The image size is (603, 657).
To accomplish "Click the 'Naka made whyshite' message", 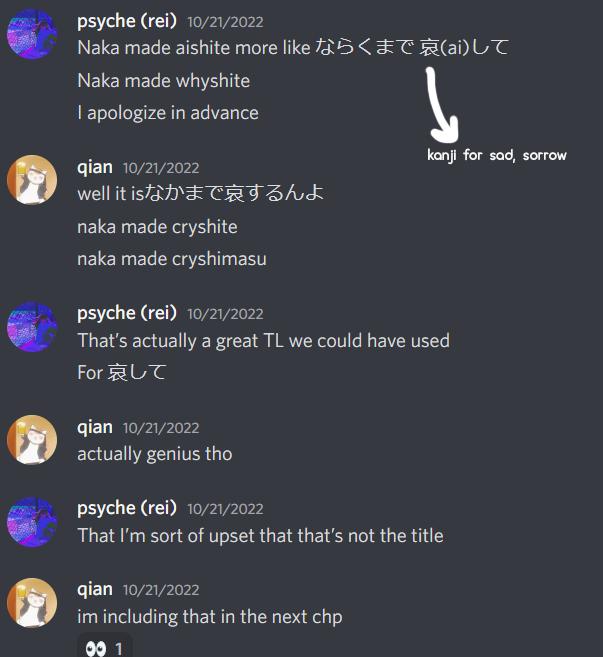I will [163, 80].
